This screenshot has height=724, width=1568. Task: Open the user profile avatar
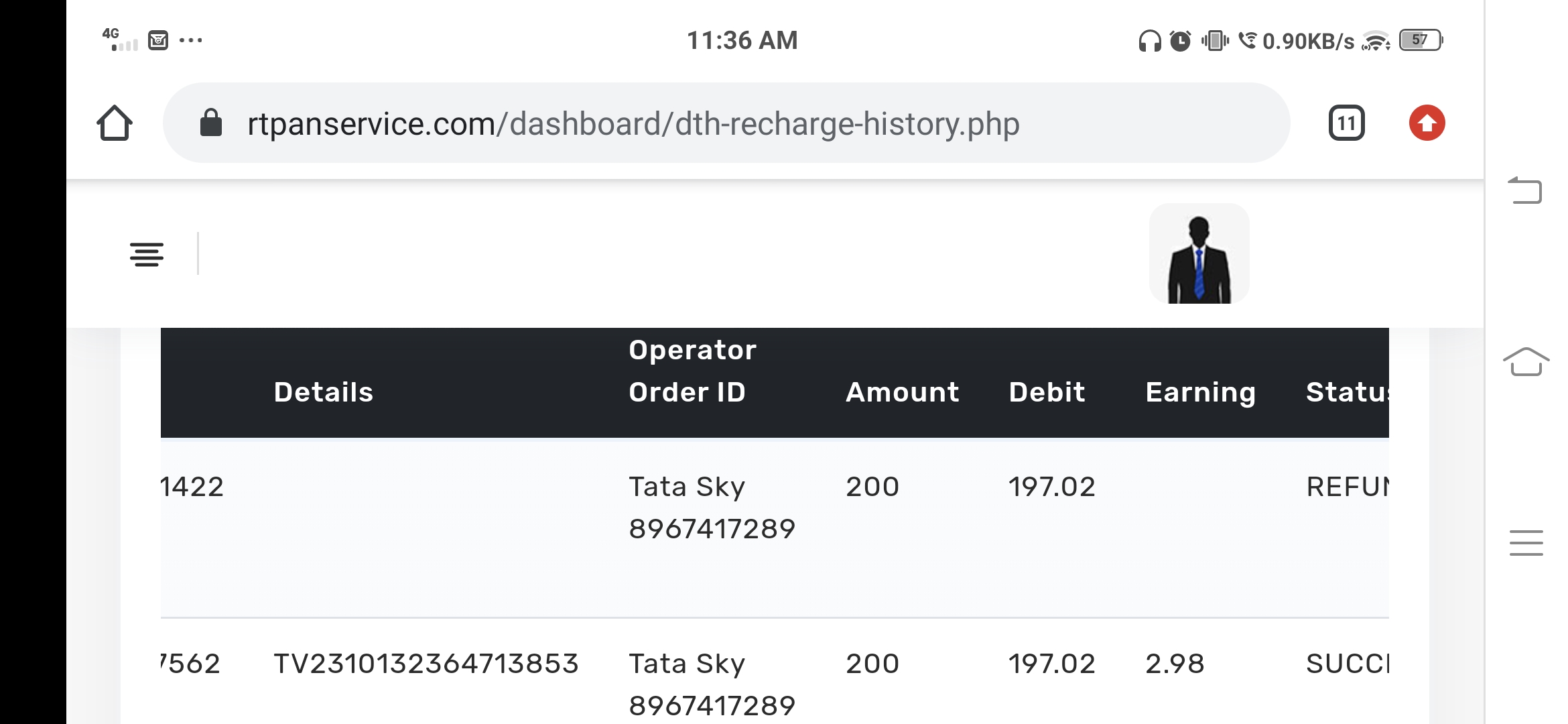click(1199, 254)
